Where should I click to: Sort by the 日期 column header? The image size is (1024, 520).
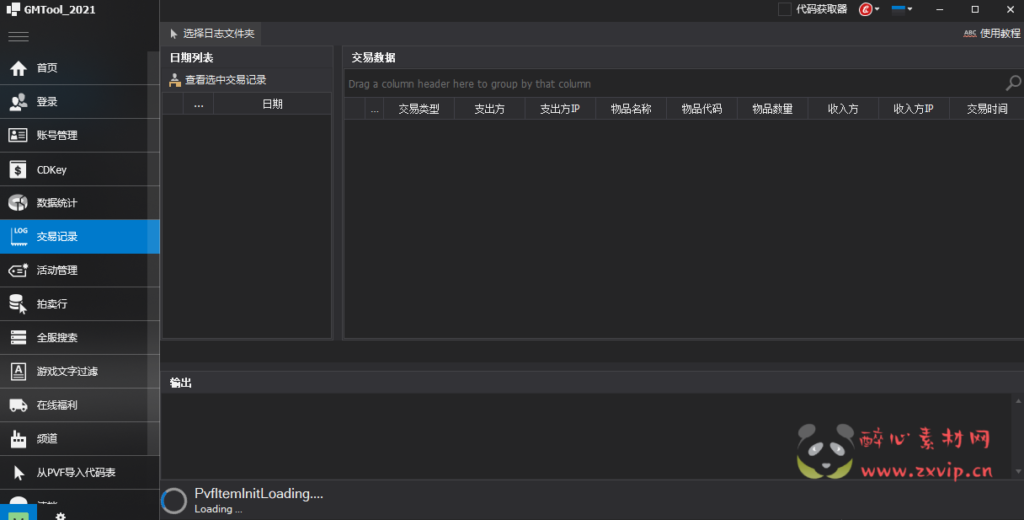coord(272,104)
